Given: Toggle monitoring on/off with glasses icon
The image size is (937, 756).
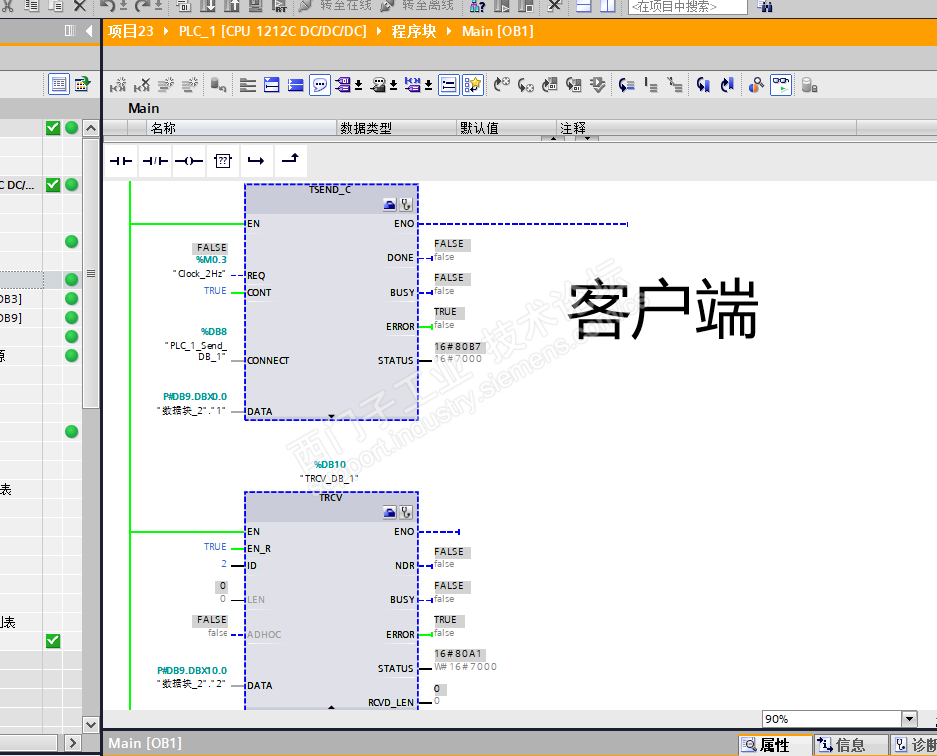Looking at the screenshot, I should [x=781, y=85].
